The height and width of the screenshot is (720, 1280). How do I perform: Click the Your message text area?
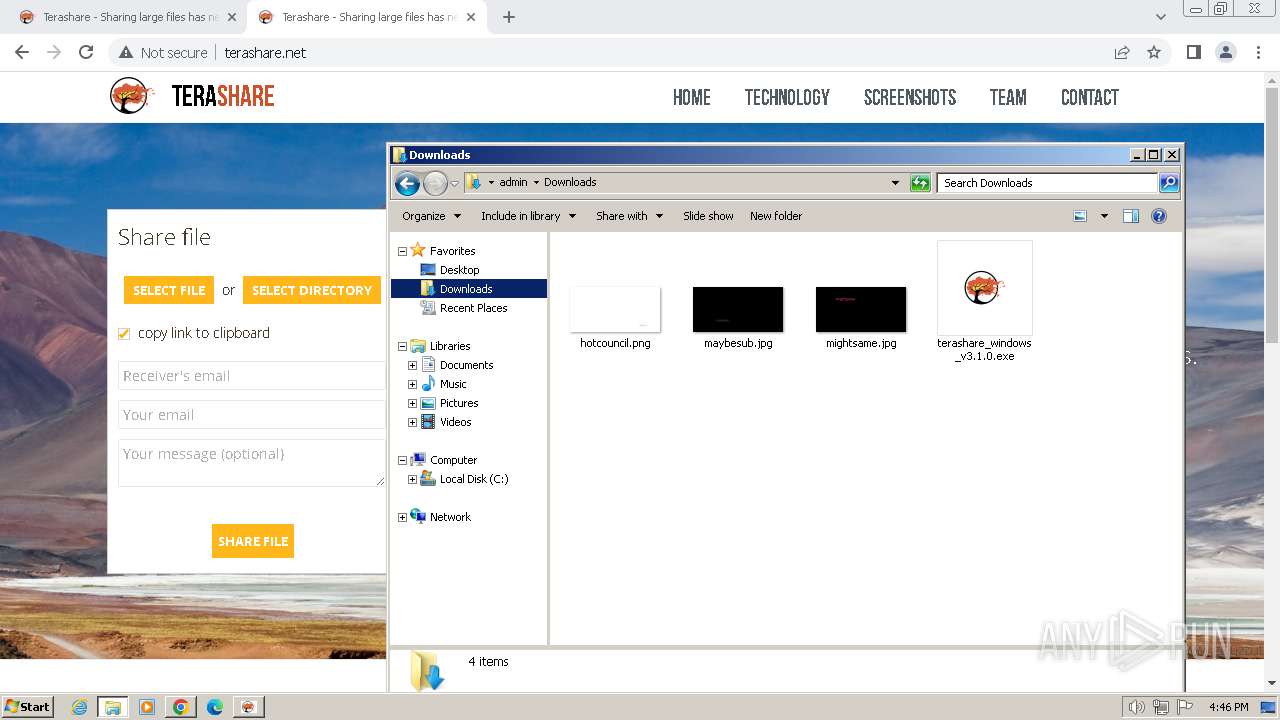click(252, 463)
